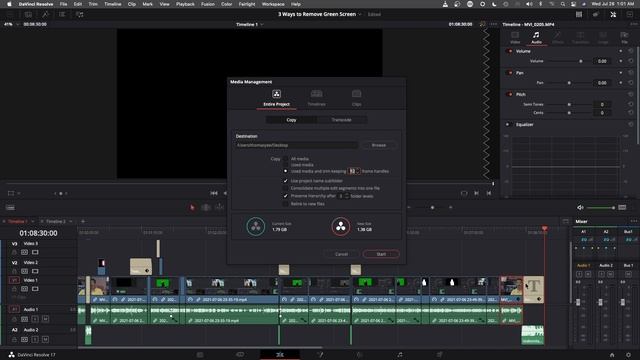640x360 pixels.
Task: Toggle the Pitch section enable switch
Action: click(509, 94)
